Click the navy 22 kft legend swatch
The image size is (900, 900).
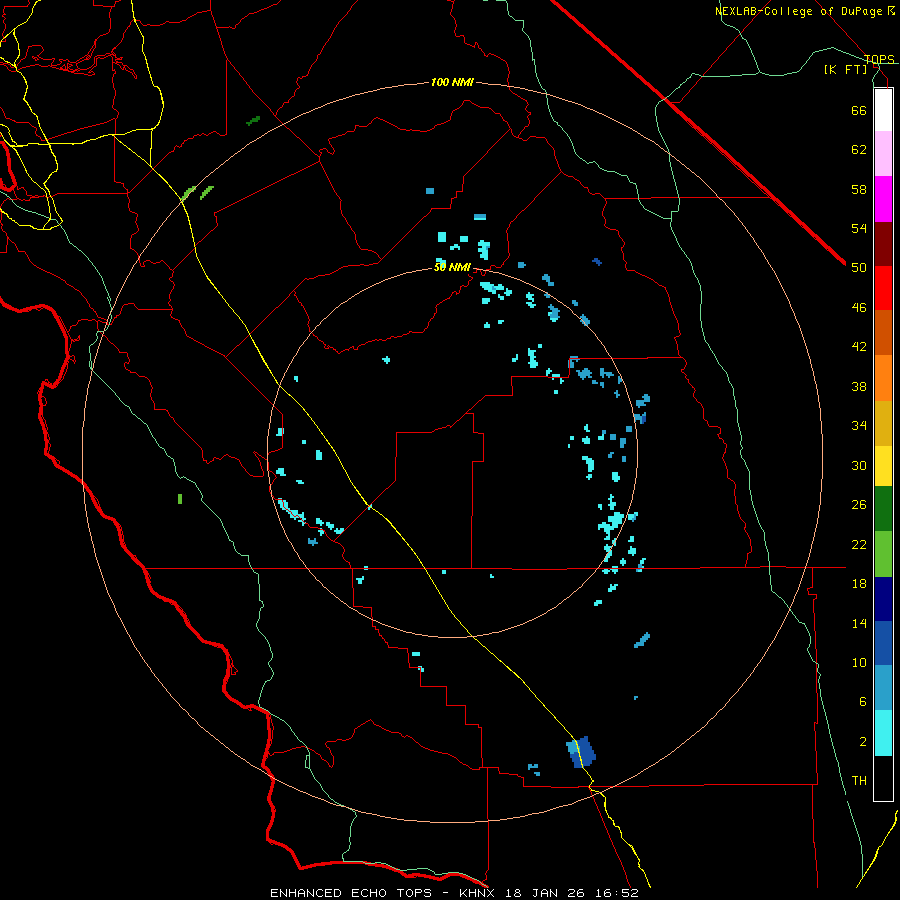click(x=883, y=599)
